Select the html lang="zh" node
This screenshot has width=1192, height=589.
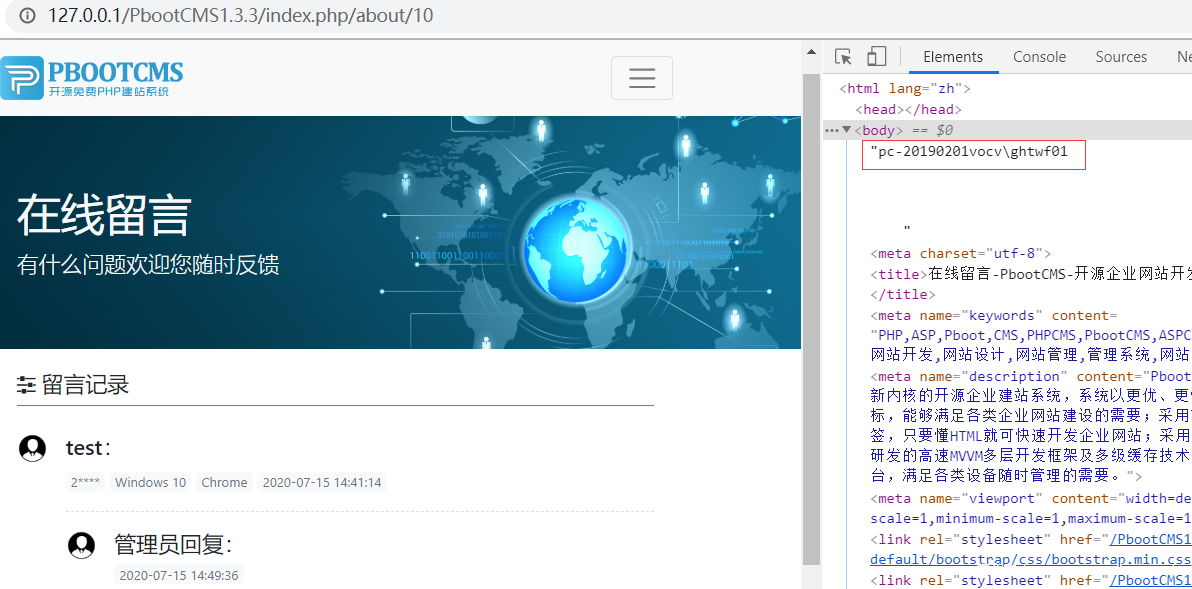[905, 88]
